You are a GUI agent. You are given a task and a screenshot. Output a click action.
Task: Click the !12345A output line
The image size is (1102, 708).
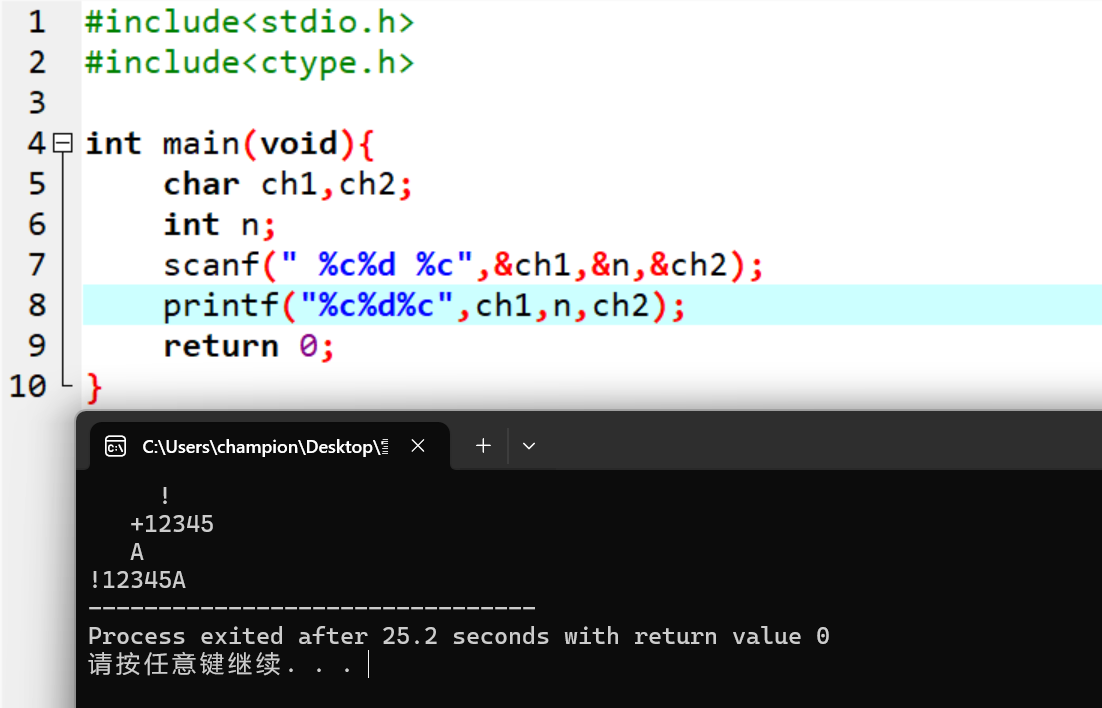138,580
